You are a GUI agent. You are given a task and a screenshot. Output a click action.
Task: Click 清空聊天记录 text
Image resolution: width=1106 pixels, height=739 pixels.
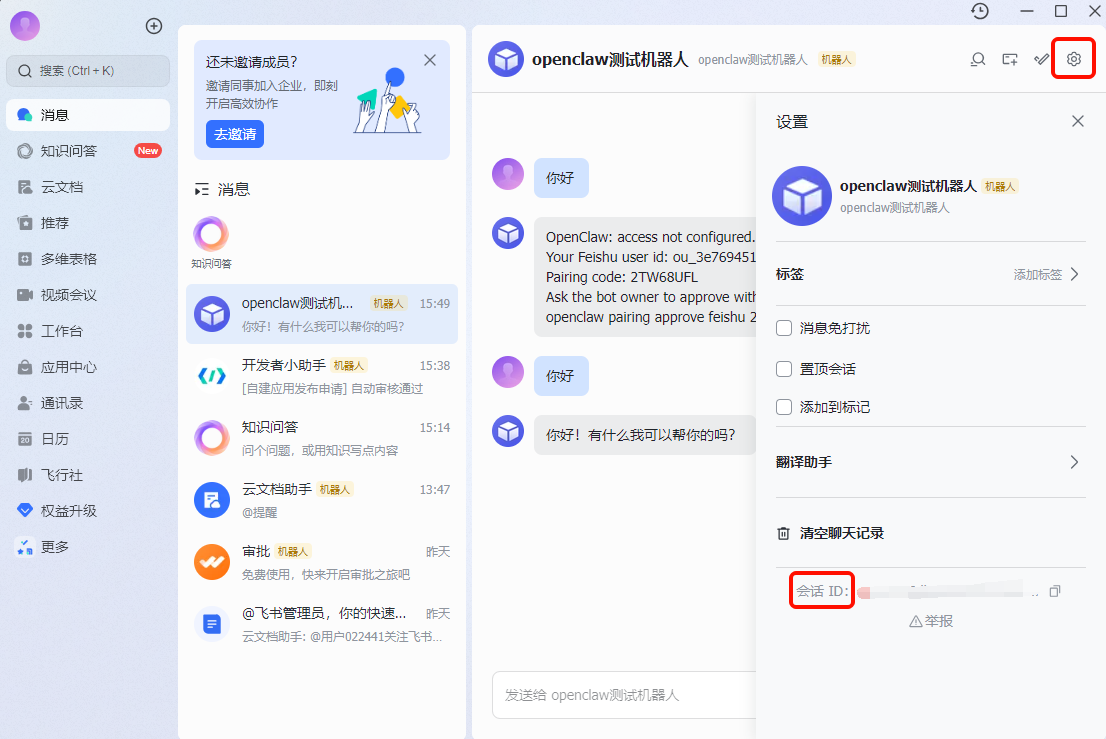point(841,533)
